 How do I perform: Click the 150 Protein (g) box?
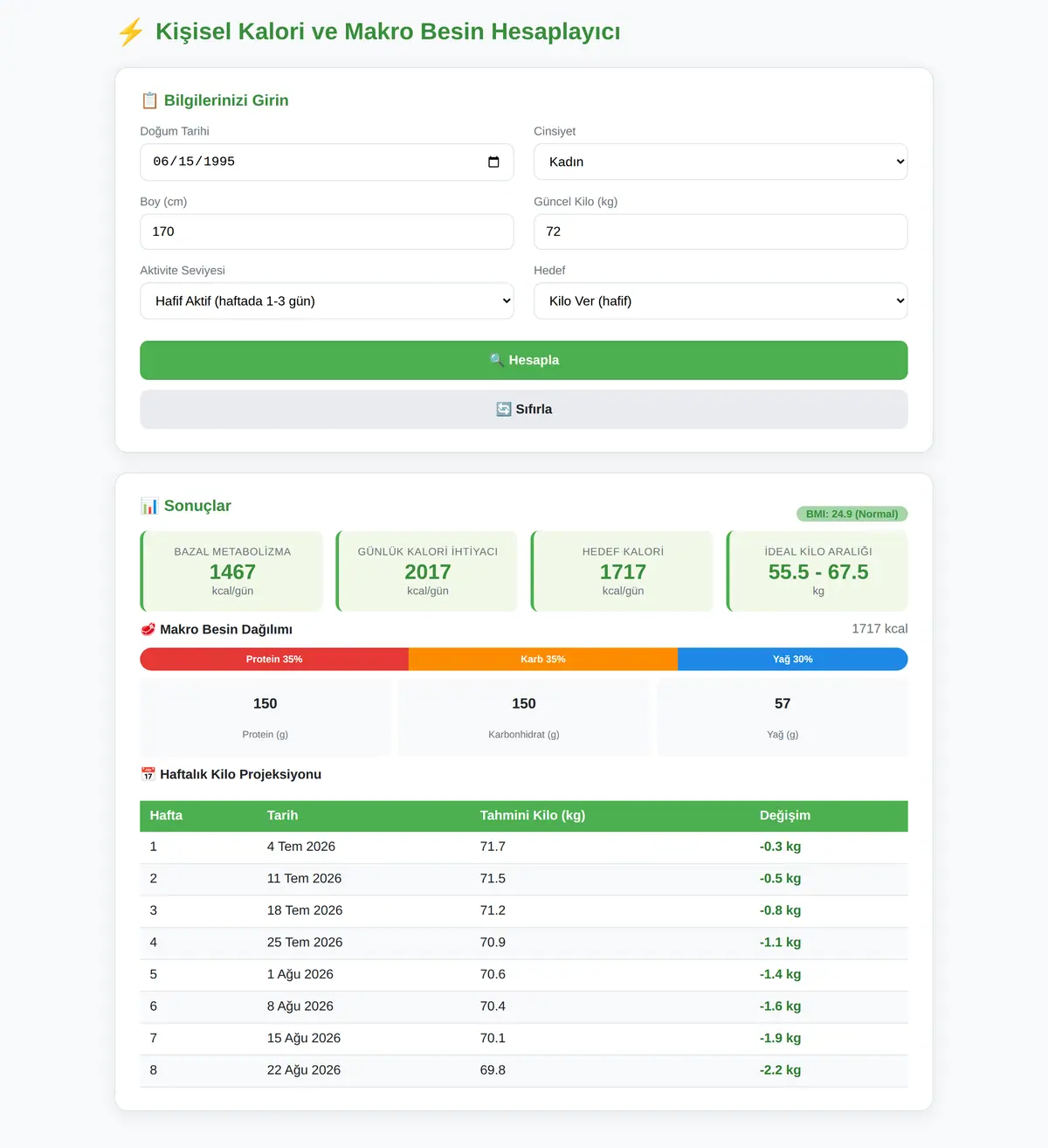265,717
